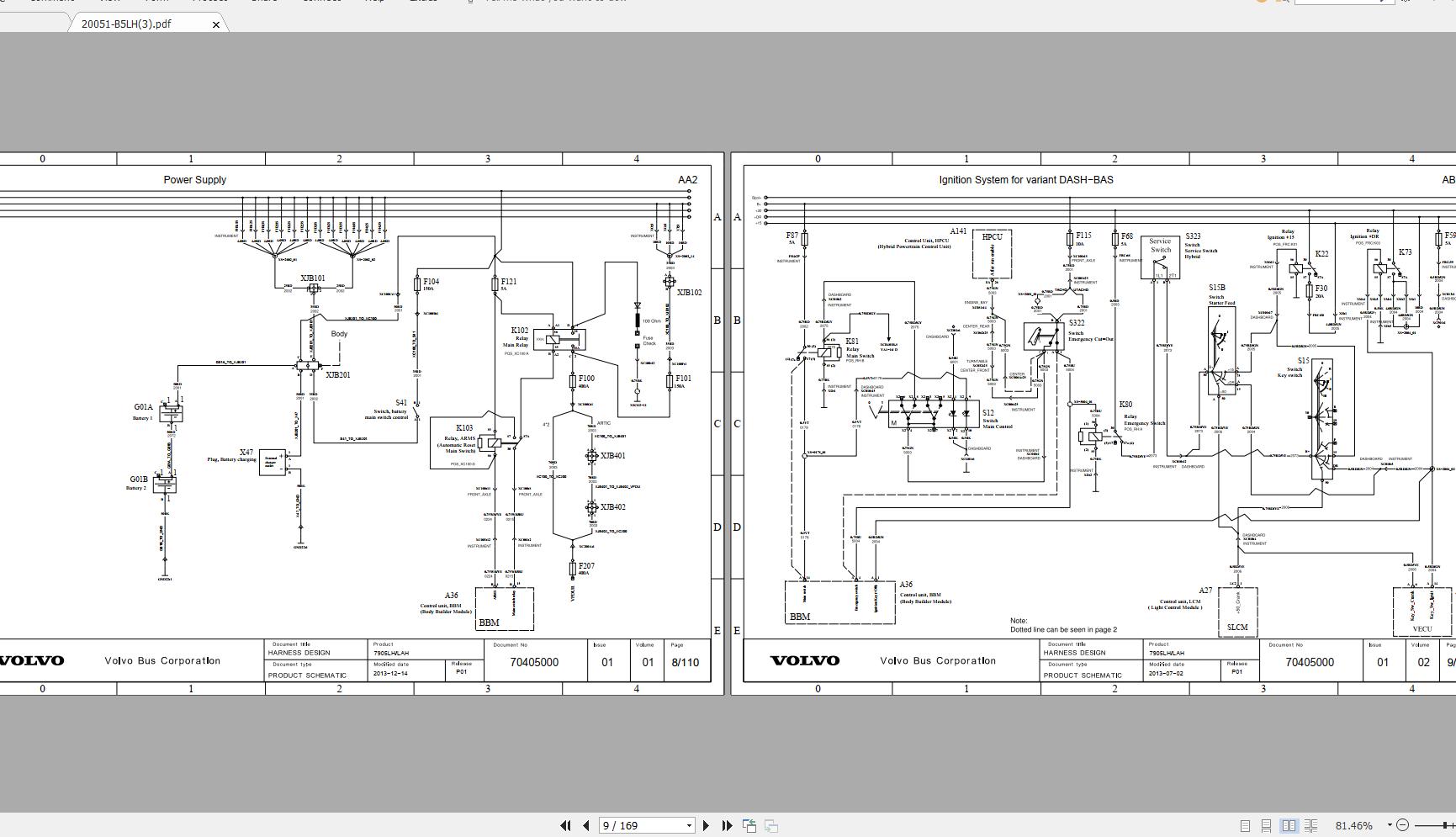Click the K103 ARMS relay label
Screen dimensions: 1456x837
click(x=464, y=428)
